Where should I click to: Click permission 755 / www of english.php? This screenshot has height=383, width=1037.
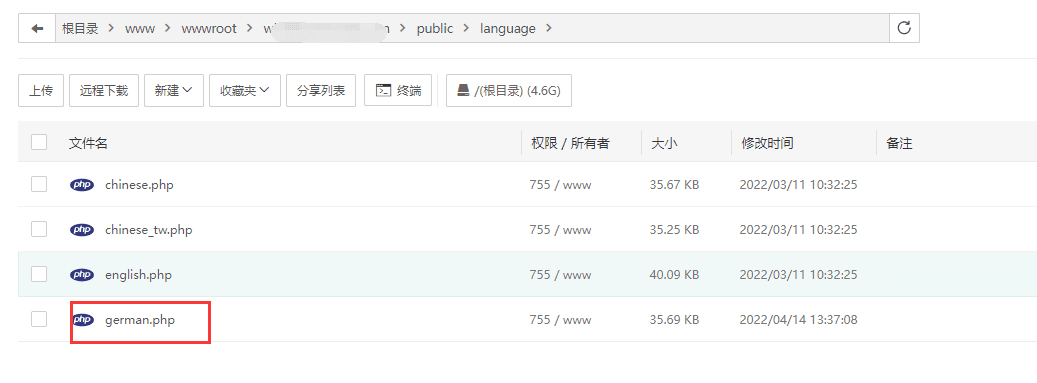click(561, 275)
